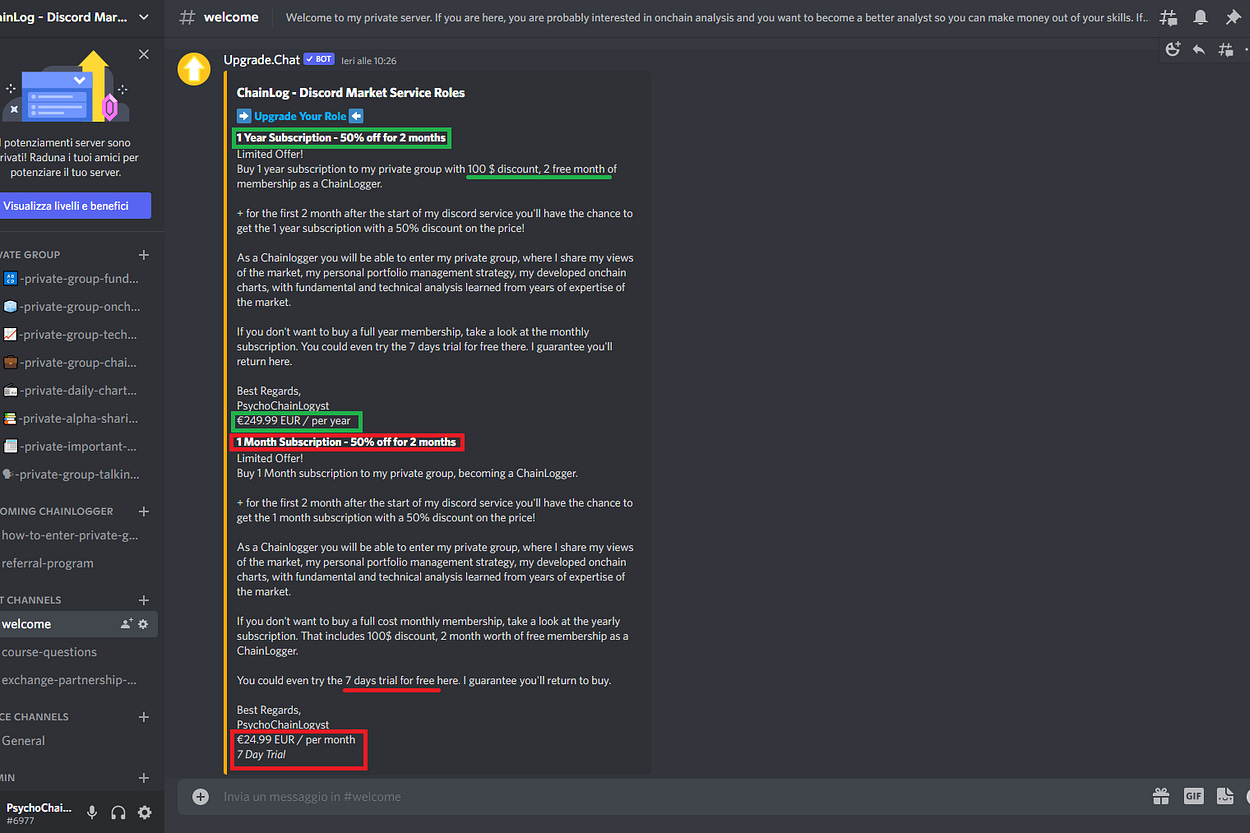Open the threads icon in channel header
The width and height of the screenshot is (1250, 833).
click(x=1169, y=17)
